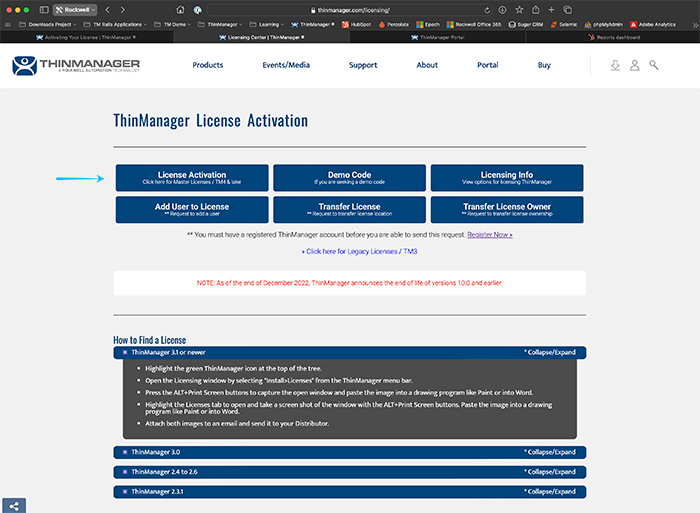Switch to the Activating Your License tab
700x513 pixels.
[x=86, y=38]
